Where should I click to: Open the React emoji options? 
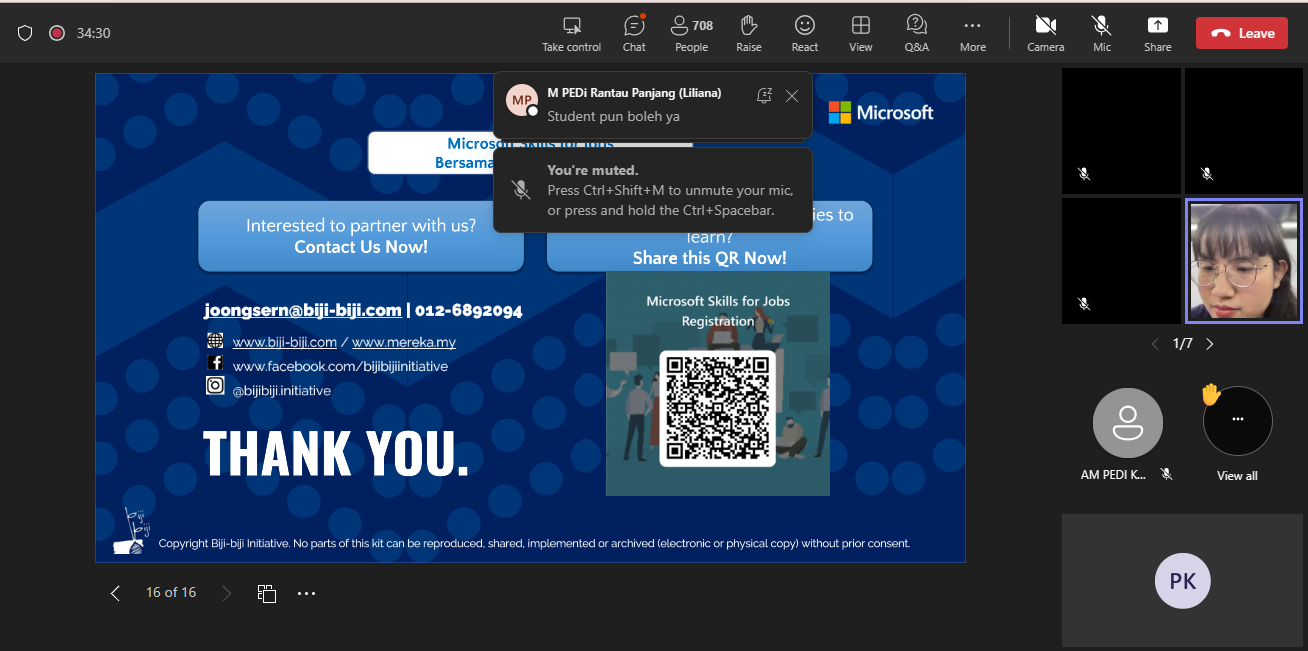tap(804, 32)
